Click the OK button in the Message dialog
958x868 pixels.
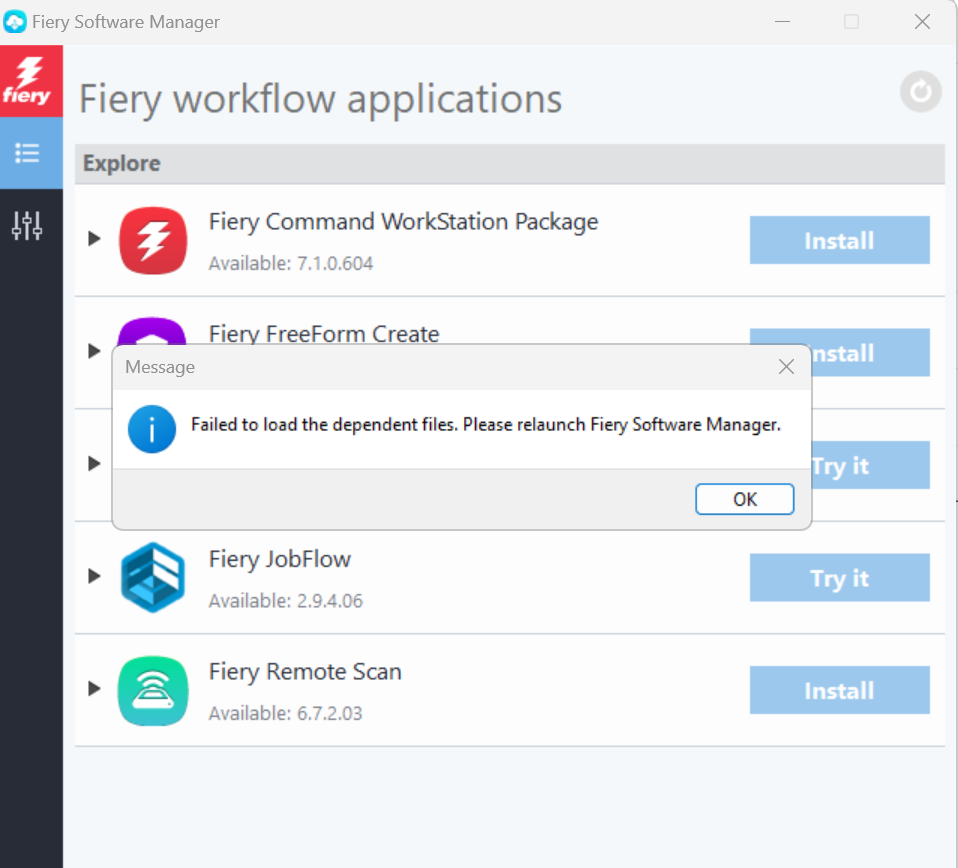pyautogui.click(x=744, y=499)
